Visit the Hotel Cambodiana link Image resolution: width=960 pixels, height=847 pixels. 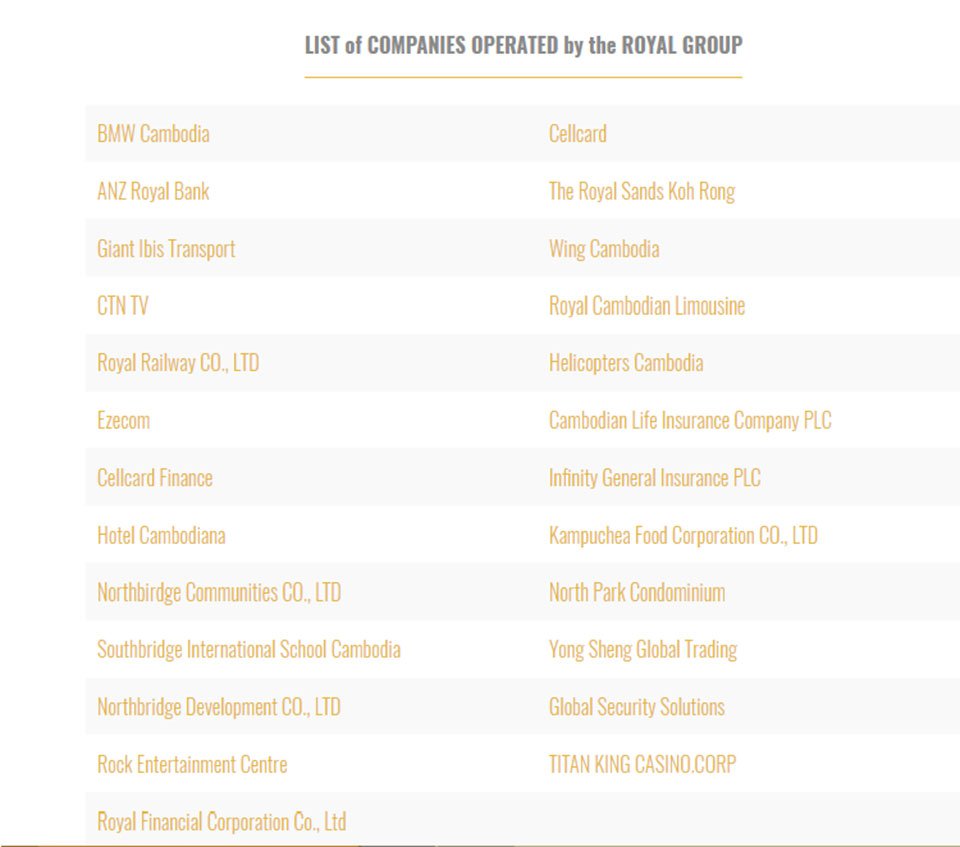tap(161, 535)
